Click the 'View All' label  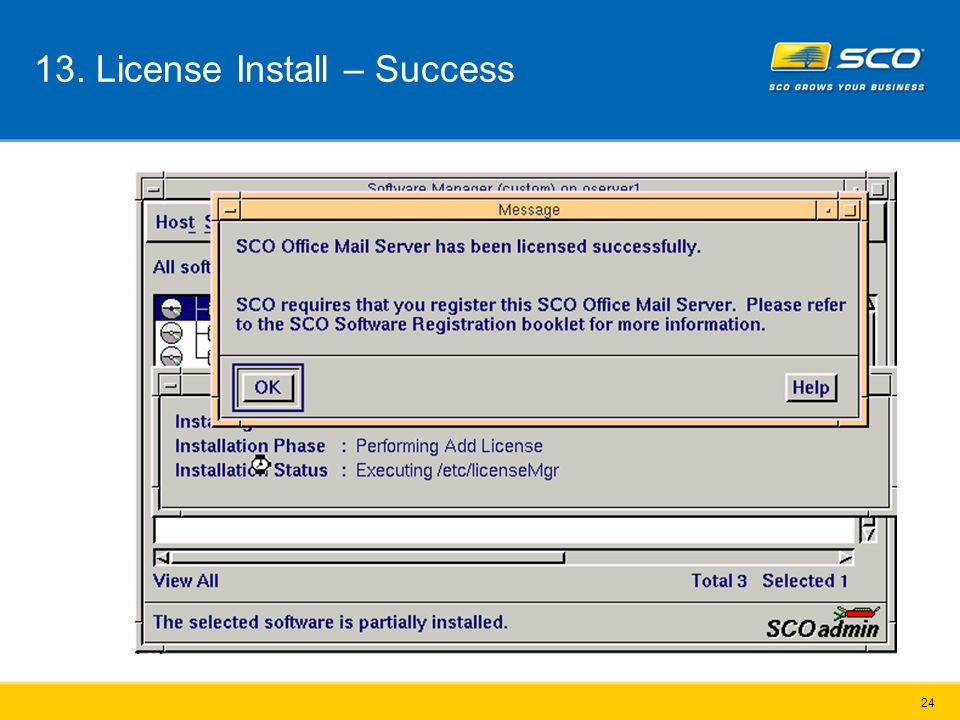[x=186, y=580]
